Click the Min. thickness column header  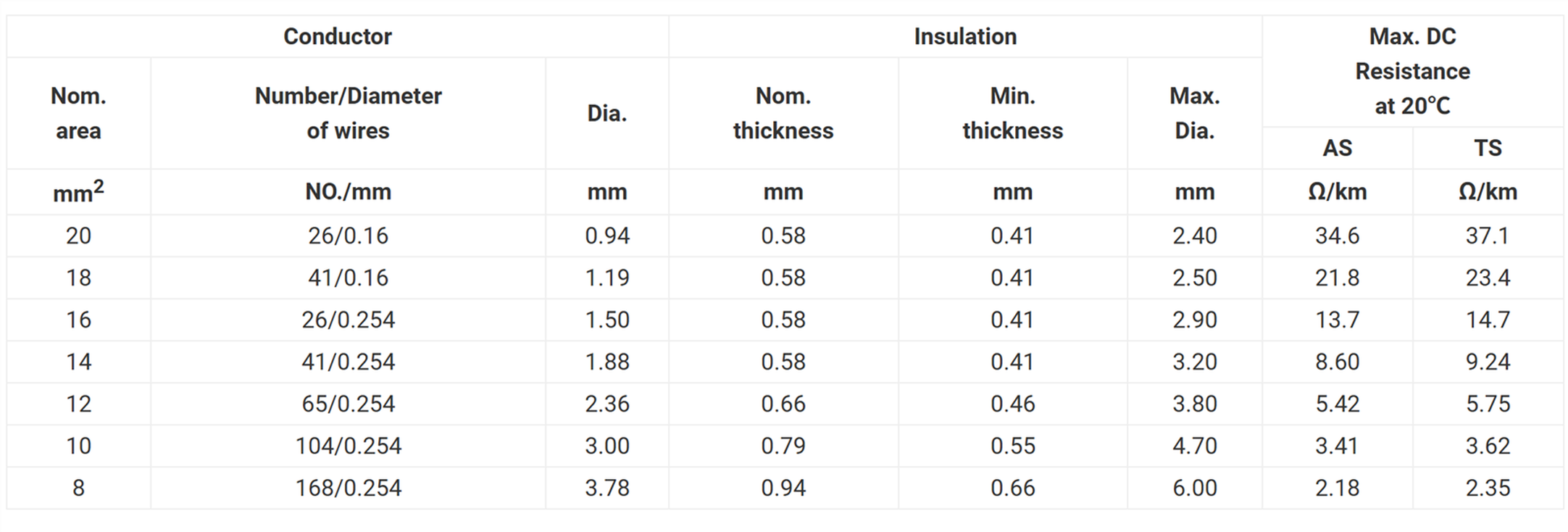(1012, 113)
